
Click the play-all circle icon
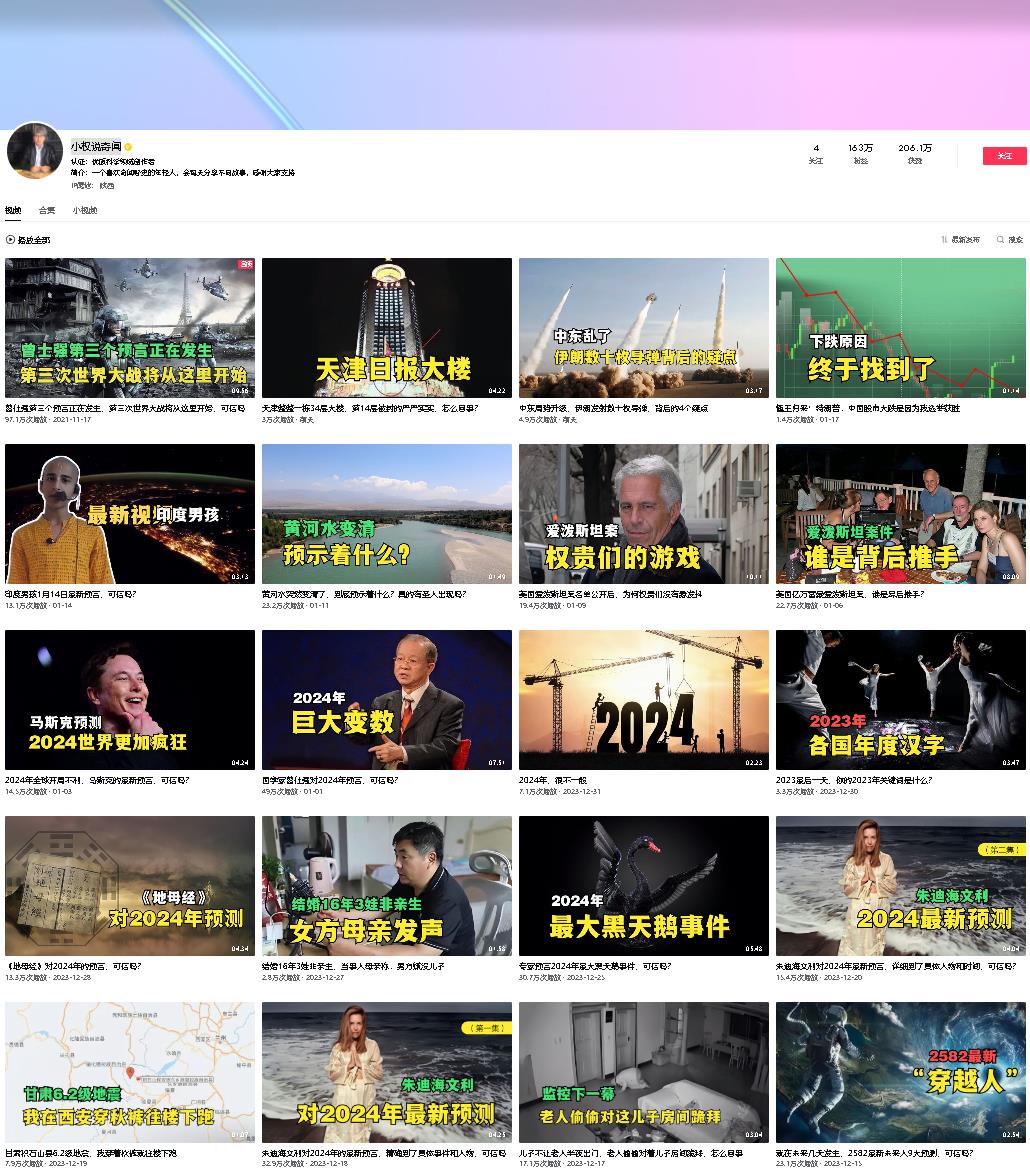coord(10,240)
